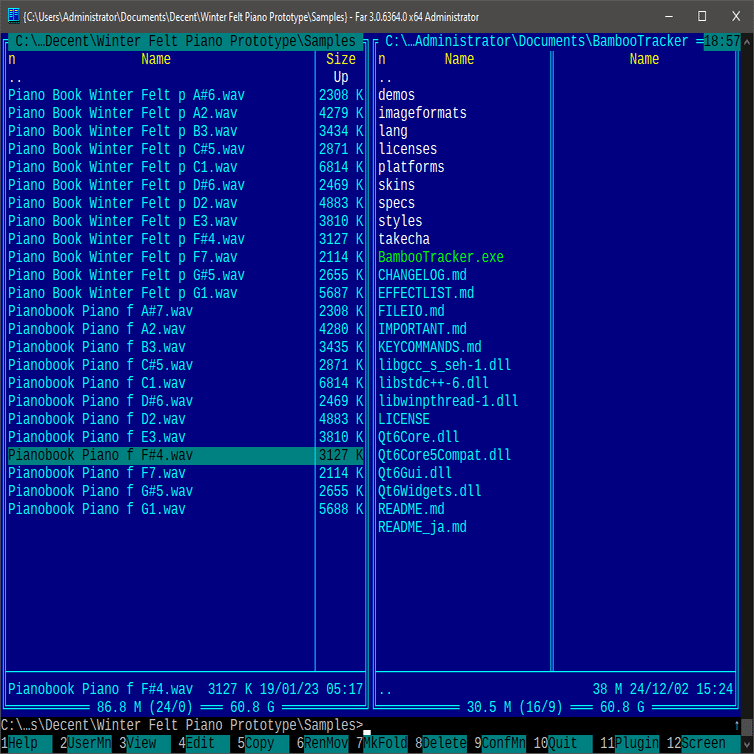
Task: Select Pianobook Piano f G1.wav
Action: [x=97, y=509]
